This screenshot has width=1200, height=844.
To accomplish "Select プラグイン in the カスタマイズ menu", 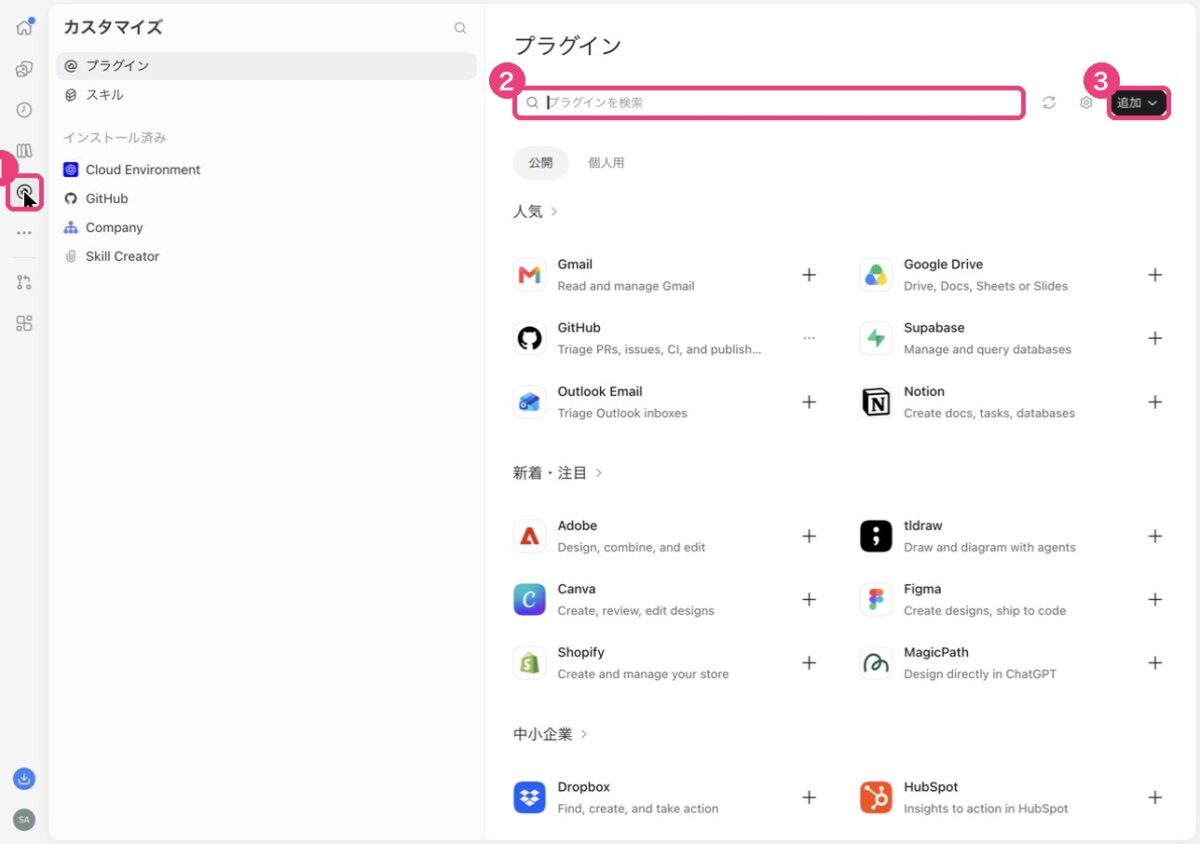I will 266,66.
